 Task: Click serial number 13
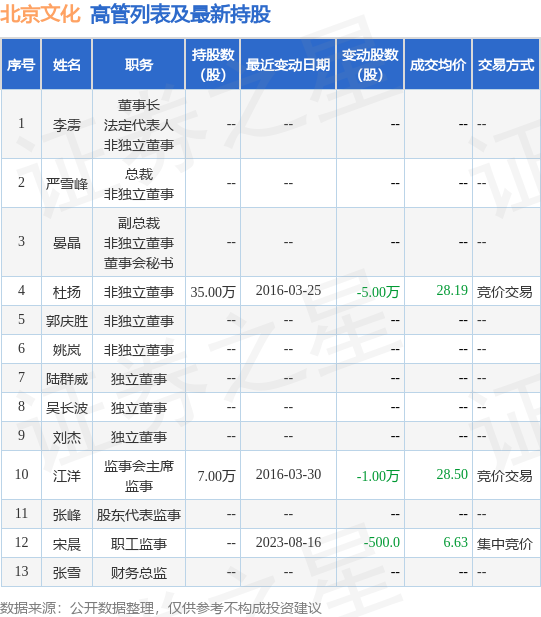coord(21,572)
